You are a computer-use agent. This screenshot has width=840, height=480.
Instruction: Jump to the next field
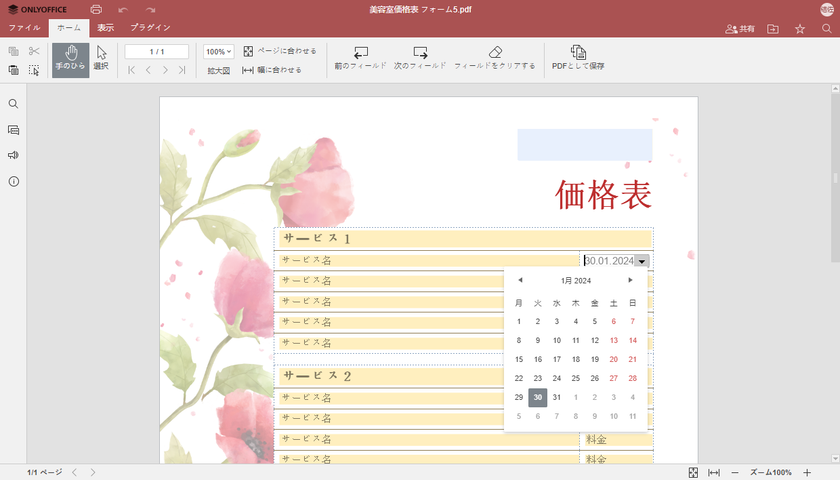[420, 52]
